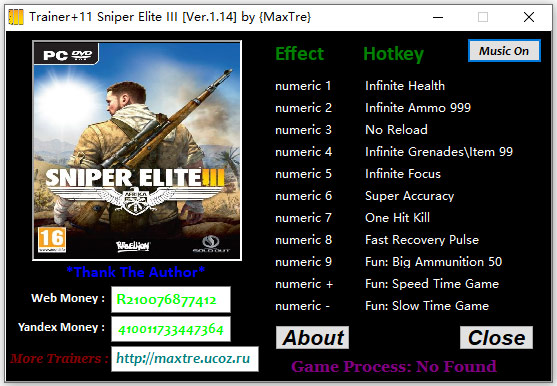The height and width of the screenshot is (386, 557).
Task: Click the Infinite Focus label
Action: point(403,174)
